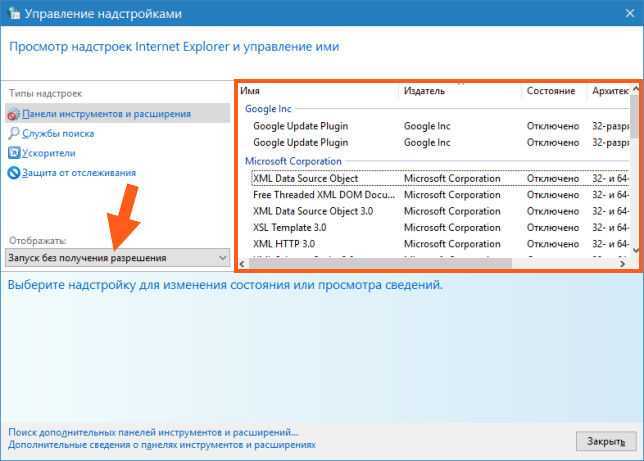Select the first Google Update Plugin row
644x461 pixels.
coord(441,126)
